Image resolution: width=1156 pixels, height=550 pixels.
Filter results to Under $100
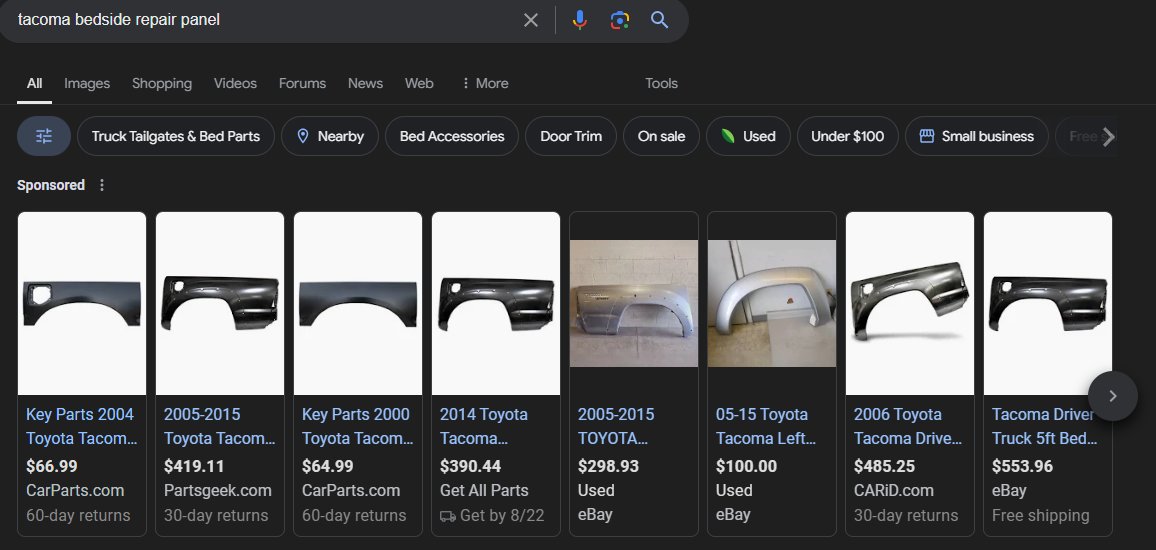[848, 136]
